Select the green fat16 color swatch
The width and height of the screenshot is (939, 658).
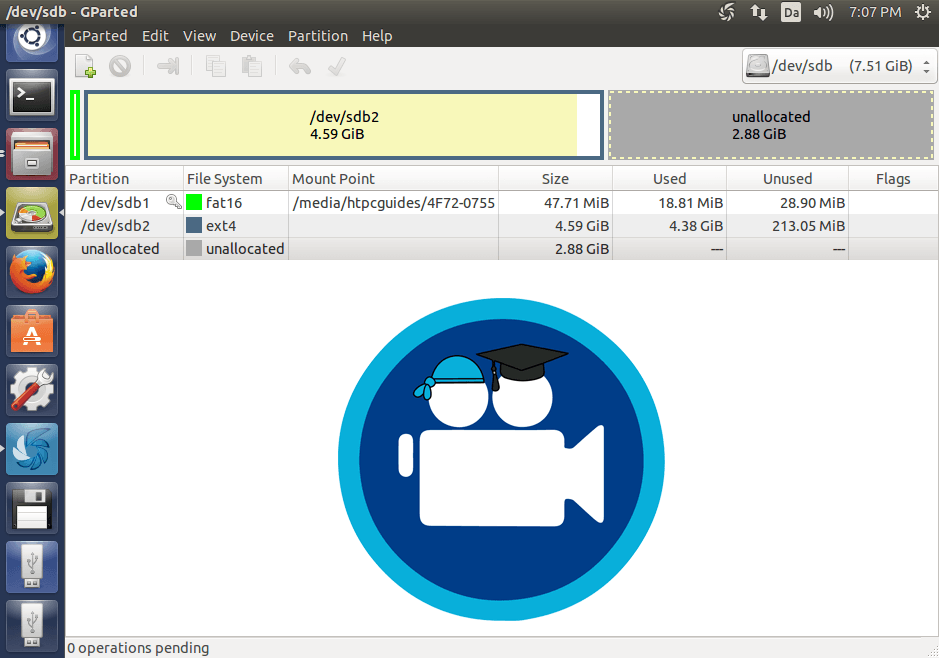coord(194,203)
